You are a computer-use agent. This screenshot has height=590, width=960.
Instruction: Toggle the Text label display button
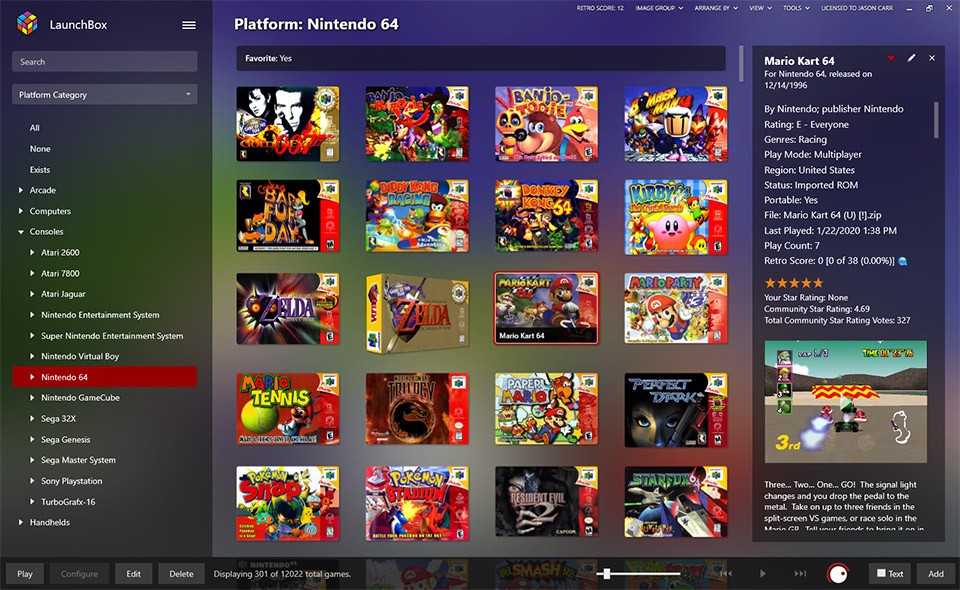888,574
